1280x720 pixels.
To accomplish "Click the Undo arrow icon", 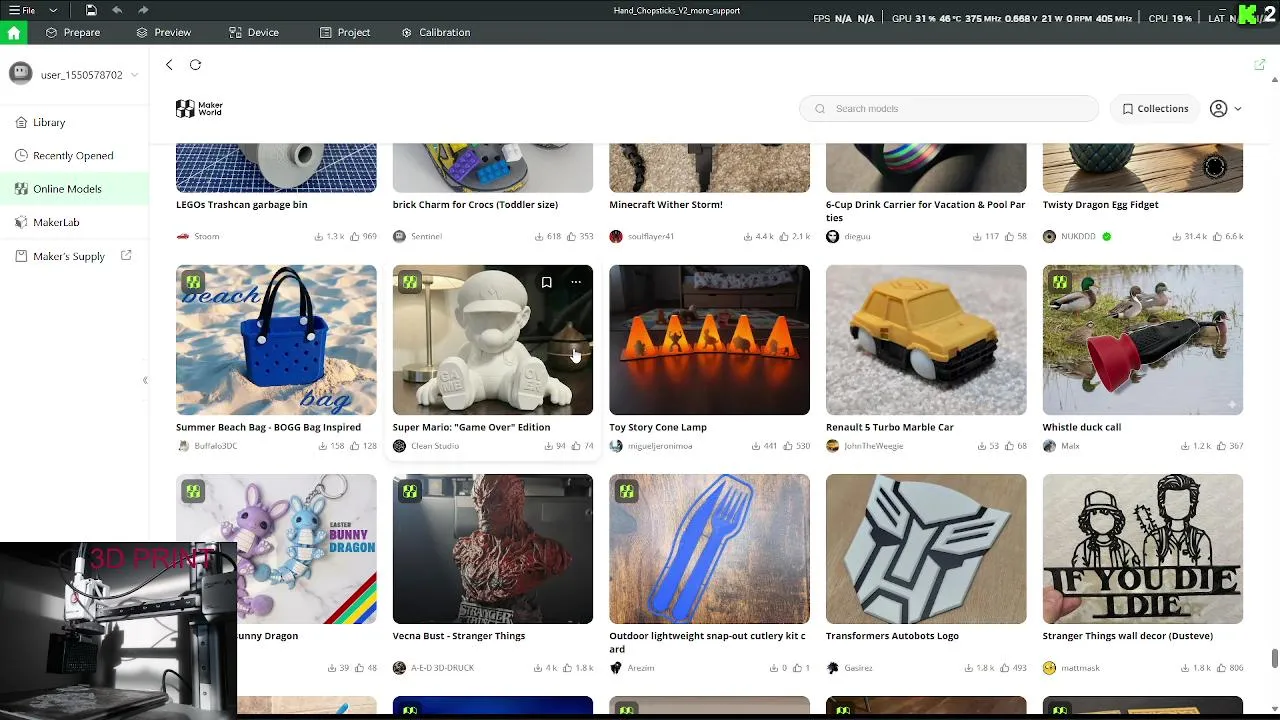I will click(117, 10).
